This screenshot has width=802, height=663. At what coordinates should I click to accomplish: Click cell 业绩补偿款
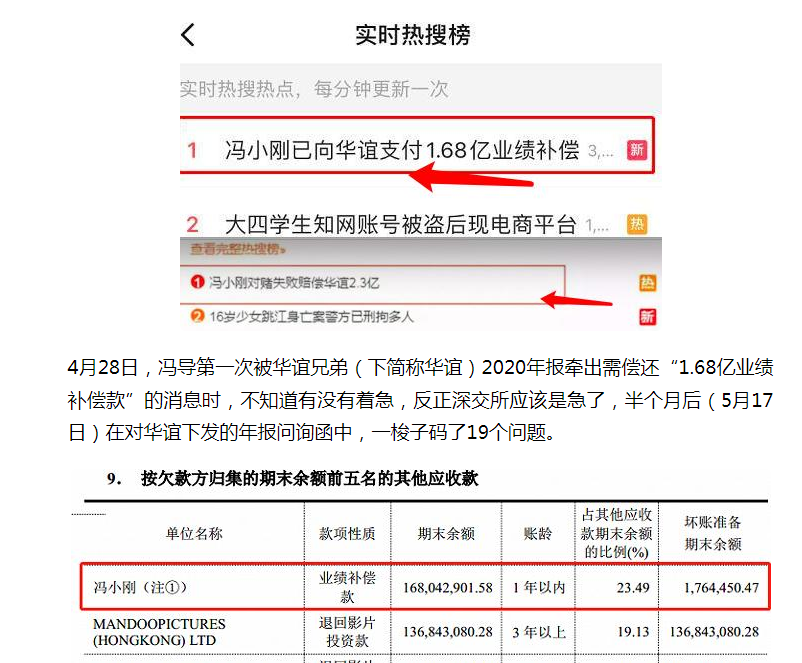pyautogui.click(x=347, y=587)
